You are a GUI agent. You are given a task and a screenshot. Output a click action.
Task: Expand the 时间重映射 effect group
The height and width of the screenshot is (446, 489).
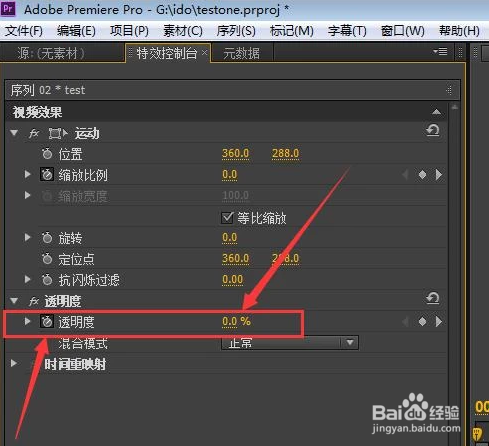point(14,363)
